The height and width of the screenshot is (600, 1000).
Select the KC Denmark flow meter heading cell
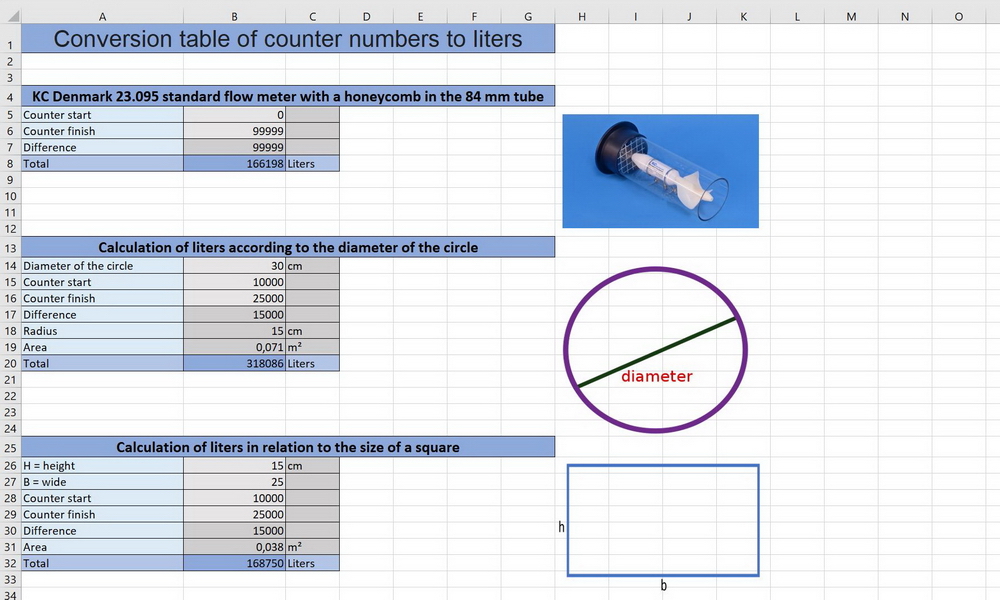(x=287, y=97)
